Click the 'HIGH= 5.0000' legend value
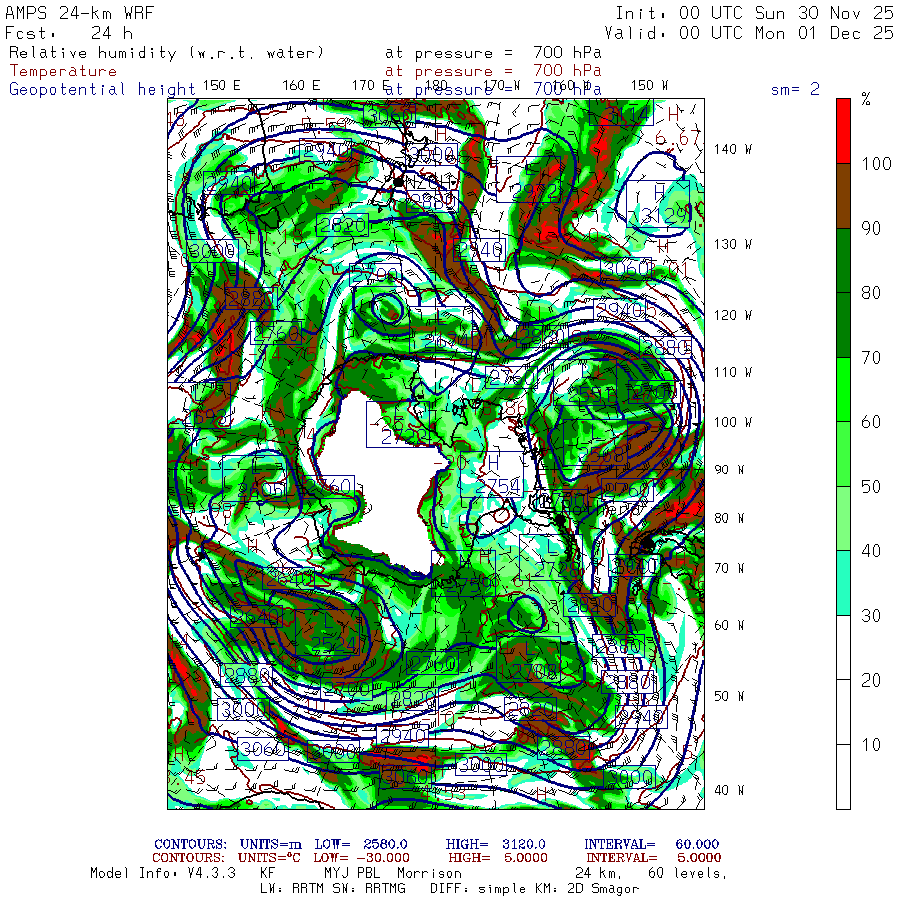The image size is (900, 900). pos(498,858)
